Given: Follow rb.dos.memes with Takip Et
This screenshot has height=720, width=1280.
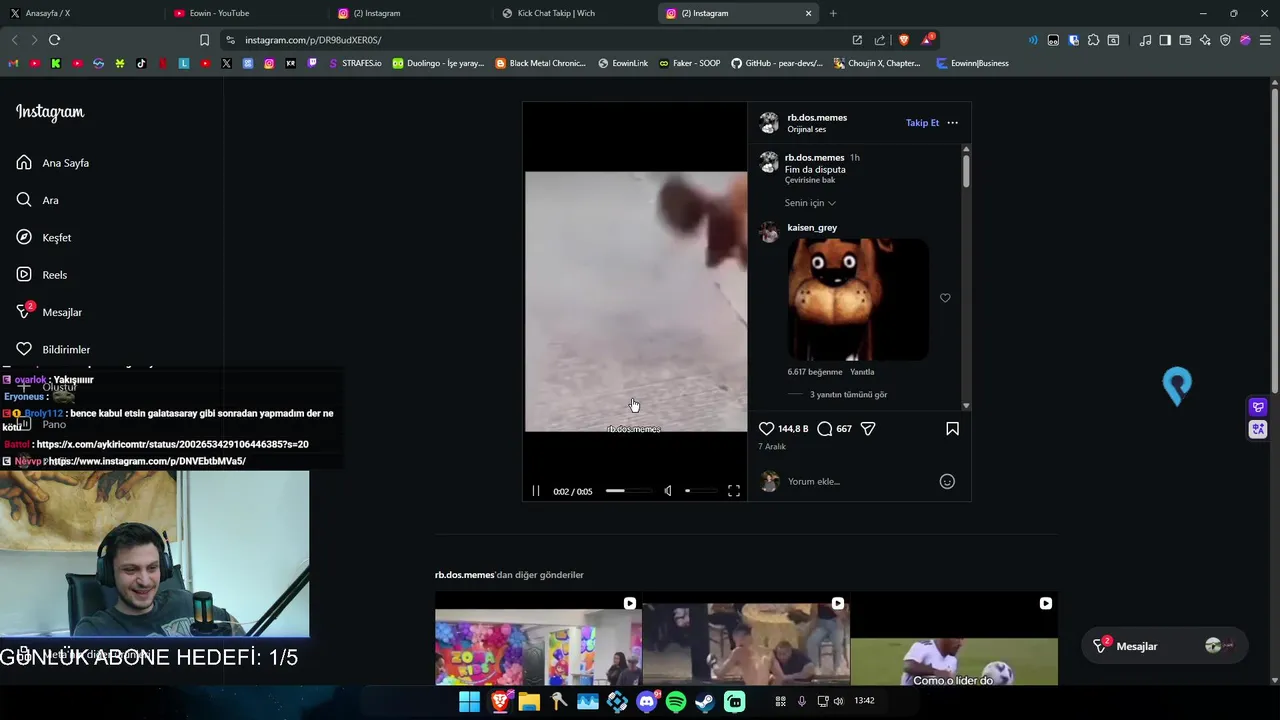Looking at the screenshot, I should click(922, 123).
